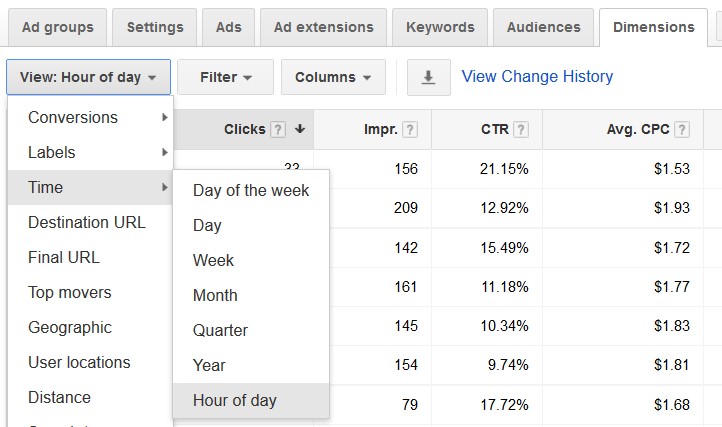Open the Impr. column help icon
Screen dimensions: 722x427
point(410,129)
